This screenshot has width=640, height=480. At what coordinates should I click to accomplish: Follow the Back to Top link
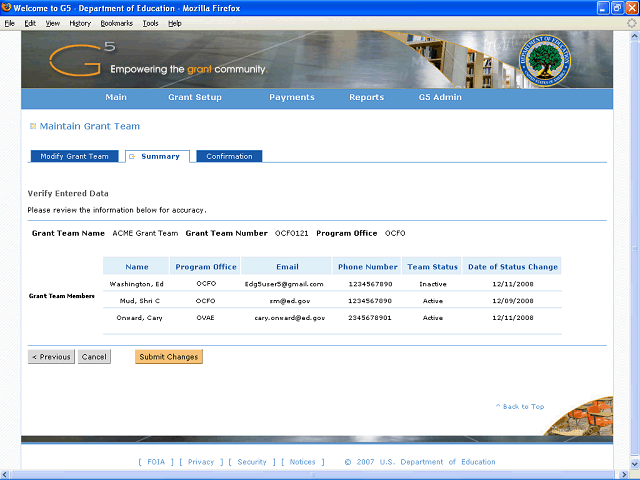520,407
